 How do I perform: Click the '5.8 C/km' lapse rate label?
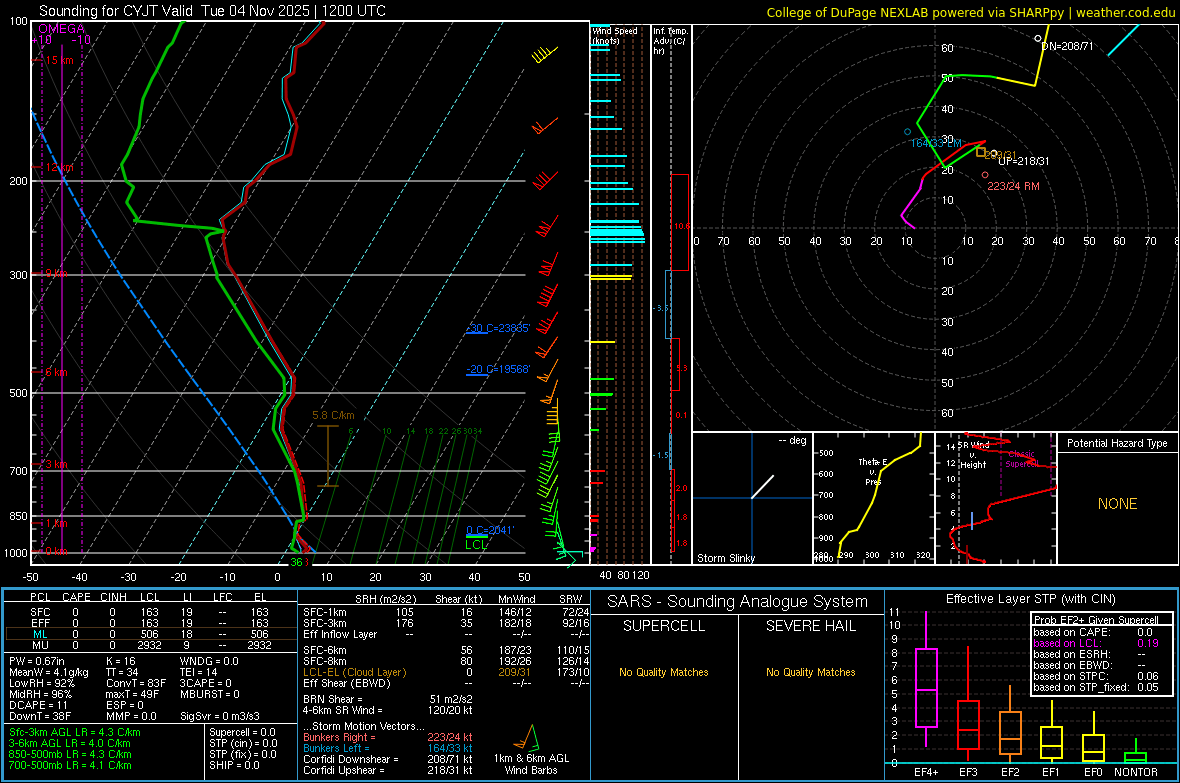(333, 416)
